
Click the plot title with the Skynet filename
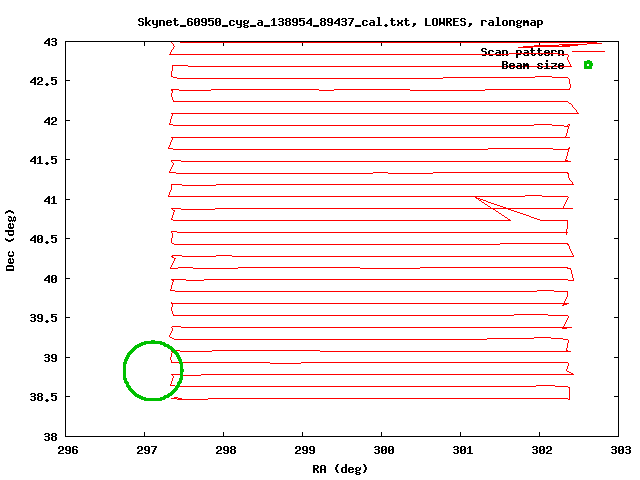tap(341, 21)
